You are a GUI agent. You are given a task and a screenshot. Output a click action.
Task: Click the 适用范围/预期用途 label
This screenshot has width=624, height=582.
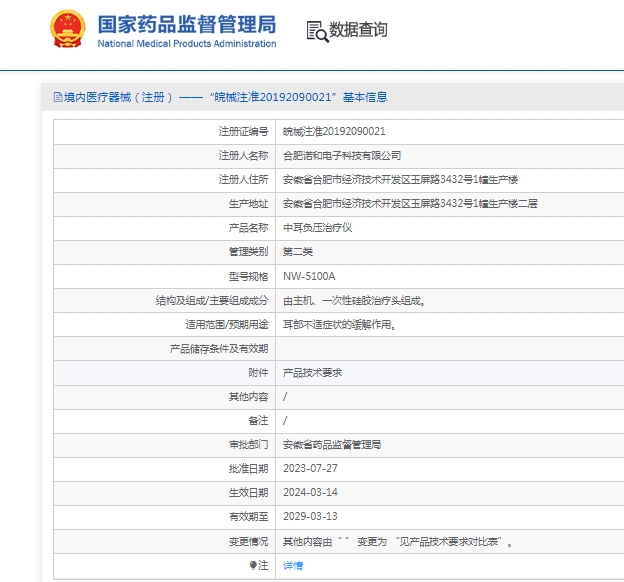pos(227,324)
